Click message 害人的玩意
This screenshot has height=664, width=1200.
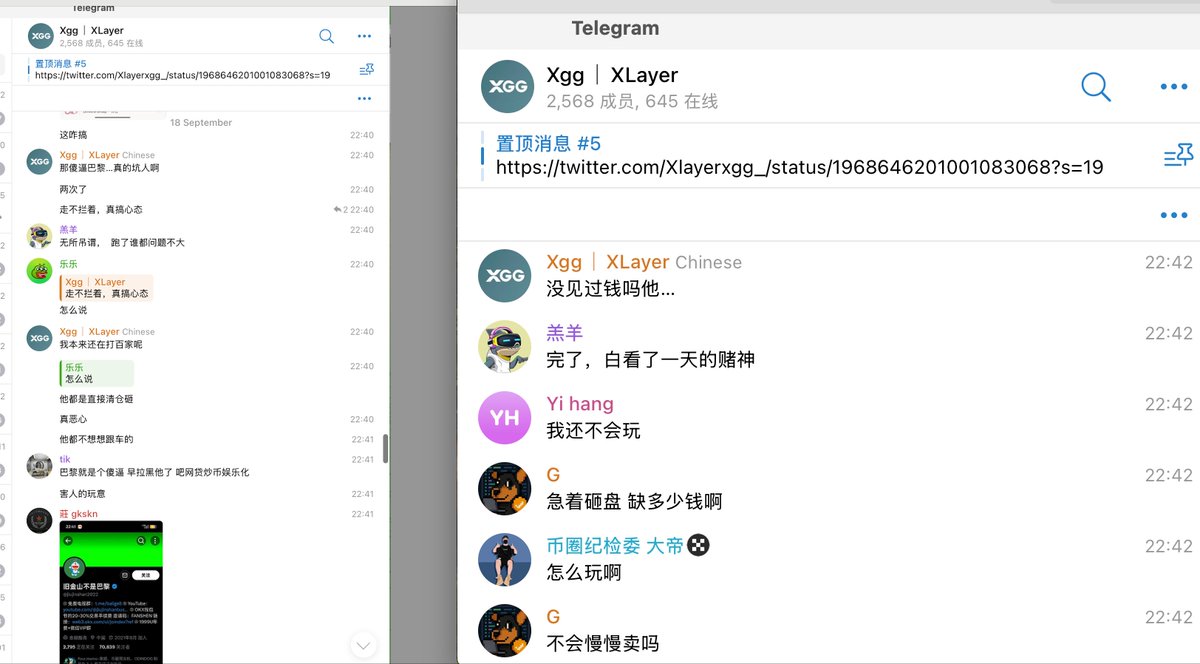[82, 494]
